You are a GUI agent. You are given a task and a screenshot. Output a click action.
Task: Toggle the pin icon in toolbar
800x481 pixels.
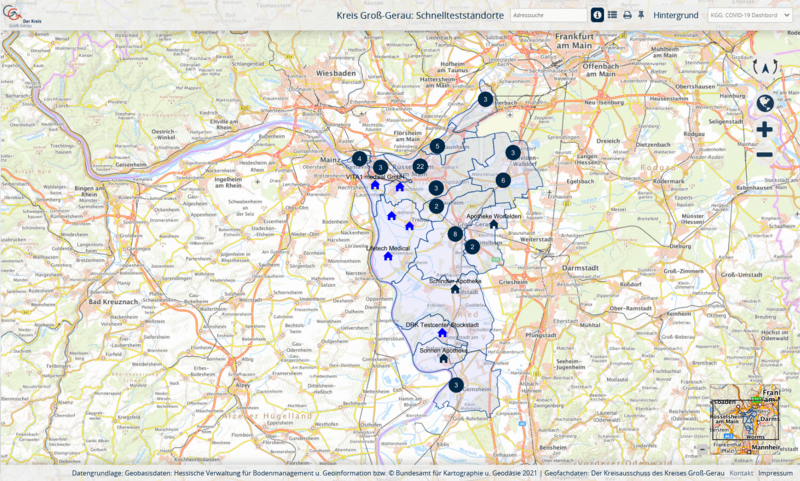click(641, 15)
